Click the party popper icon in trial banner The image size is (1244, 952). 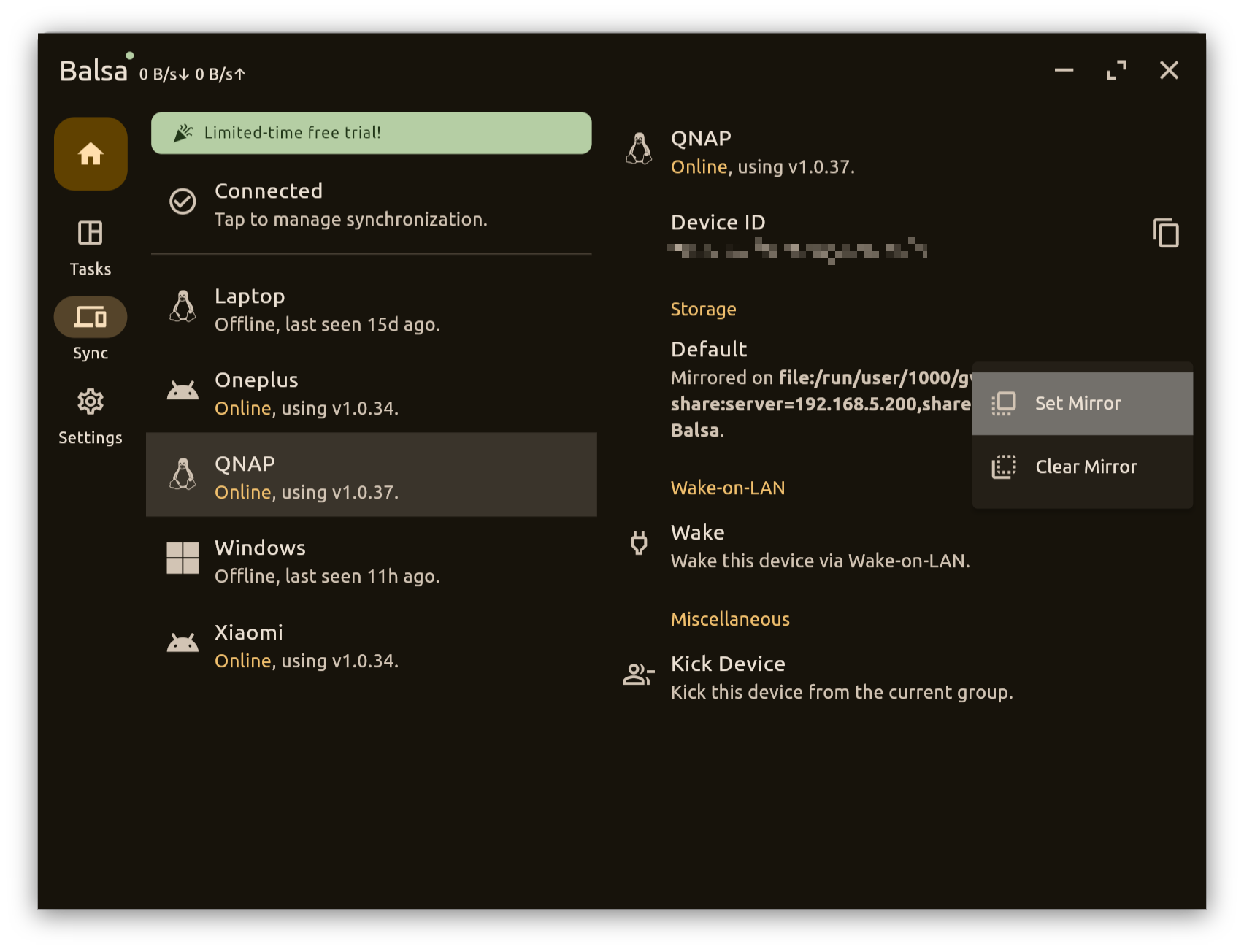coord(183,133)
